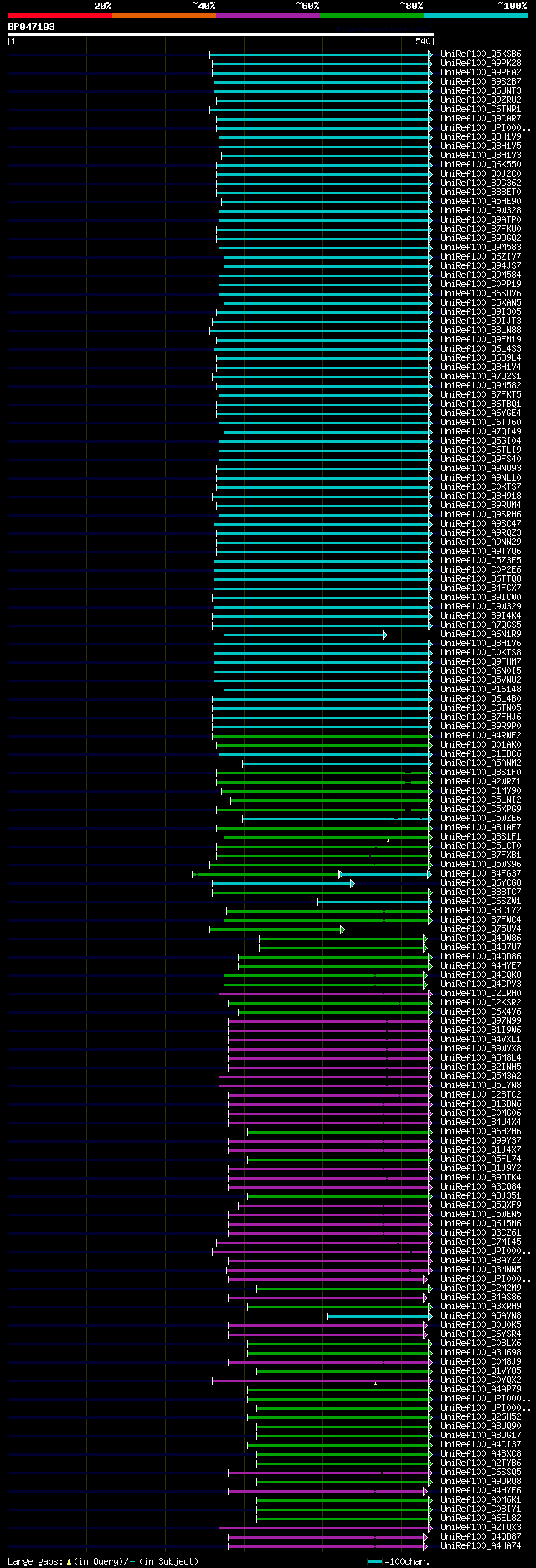This screenshot has height=1568, width=536.
Task: Select hit UniRef100_B8LN88
Action: click(481, 330)
